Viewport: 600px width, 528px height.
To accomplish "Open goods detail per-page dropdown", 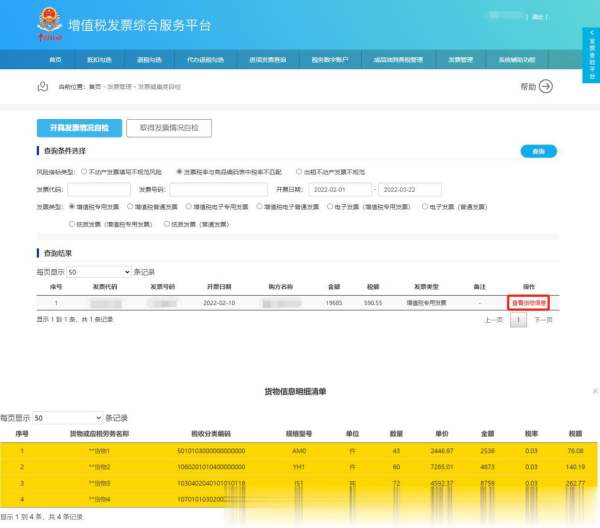I will 68,417.
